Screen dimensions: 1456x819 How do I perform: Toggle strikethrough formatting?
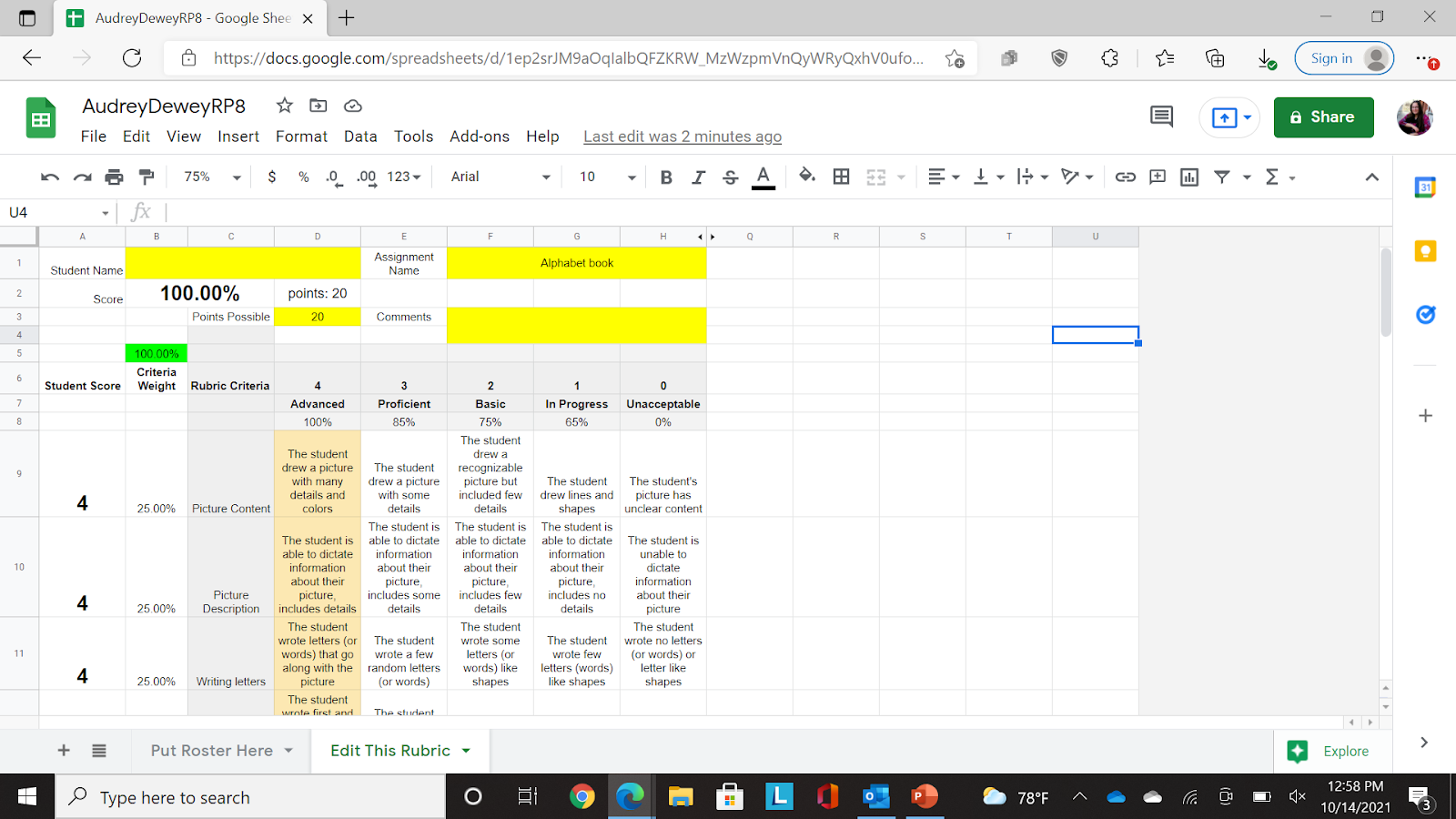click(730, 177)
